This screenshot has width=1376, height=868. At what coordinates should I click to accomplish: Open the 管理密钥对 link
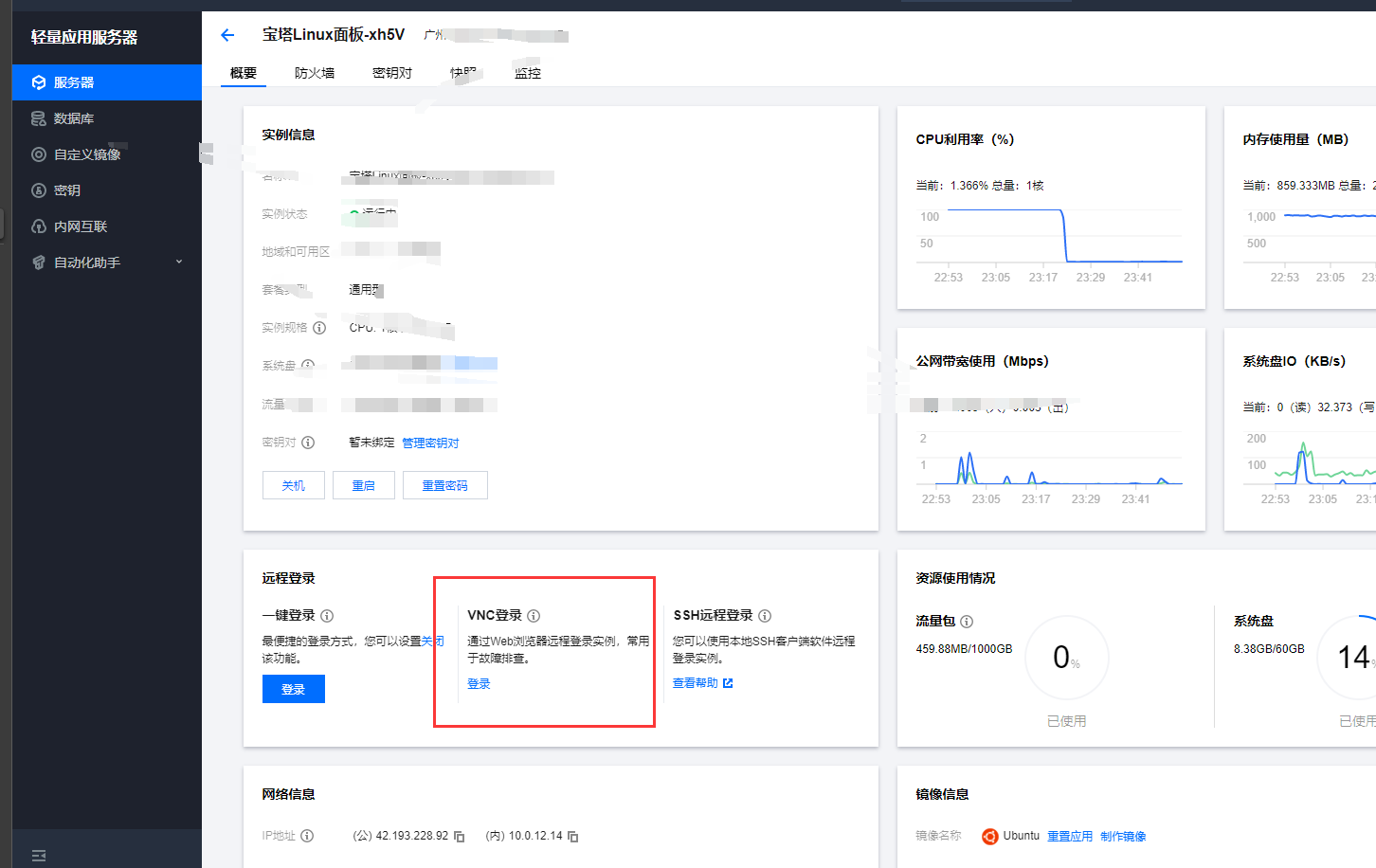(x=430, y=443)
